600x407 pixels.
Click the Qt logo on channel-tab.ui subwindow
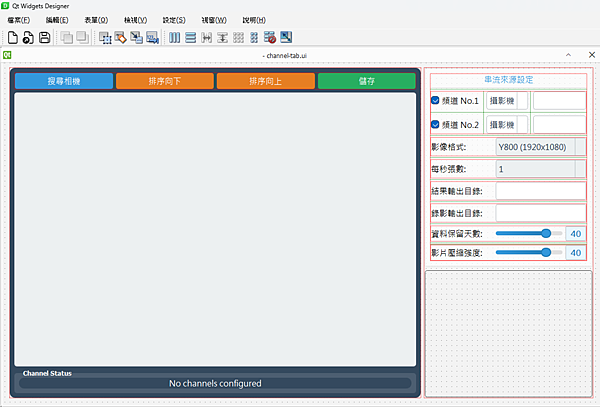[7, 55]
